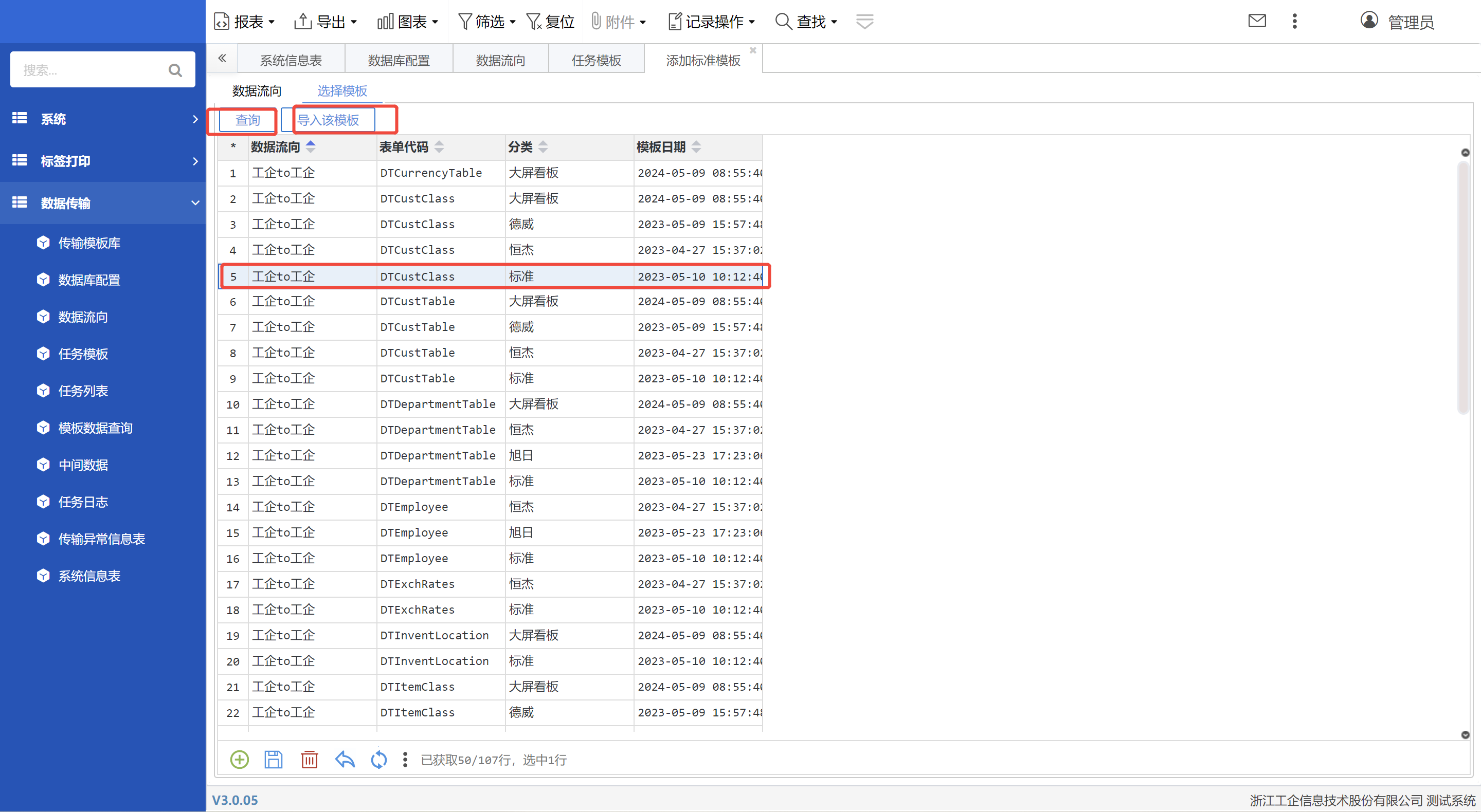Click the refresh circular arrows icon

(379, 759)
